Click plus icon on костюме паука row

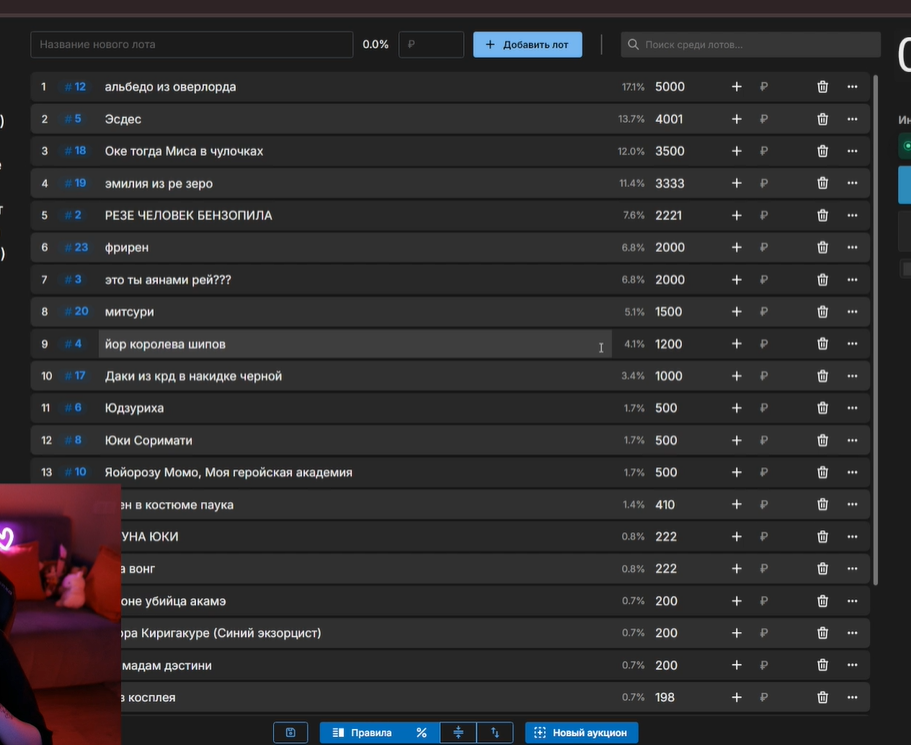coord(736,504)
